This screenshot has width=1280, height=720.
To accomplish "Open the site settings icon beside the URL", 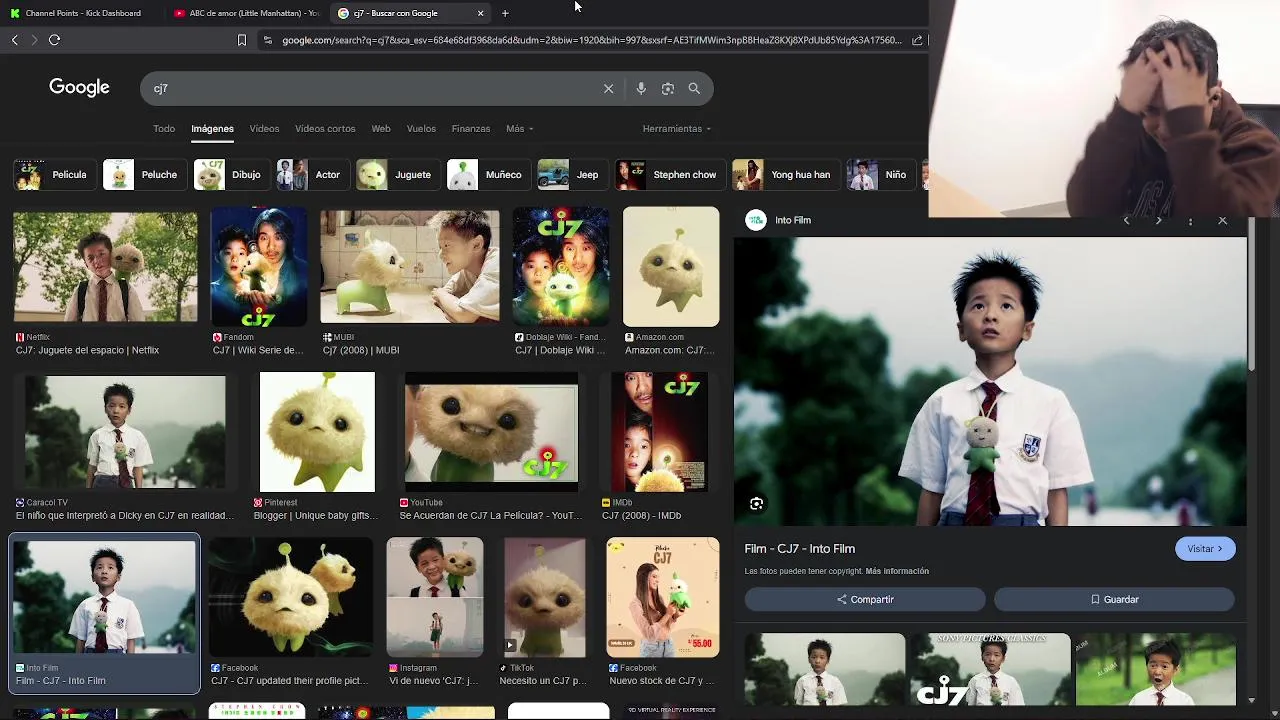I will (x=267, y=40).
